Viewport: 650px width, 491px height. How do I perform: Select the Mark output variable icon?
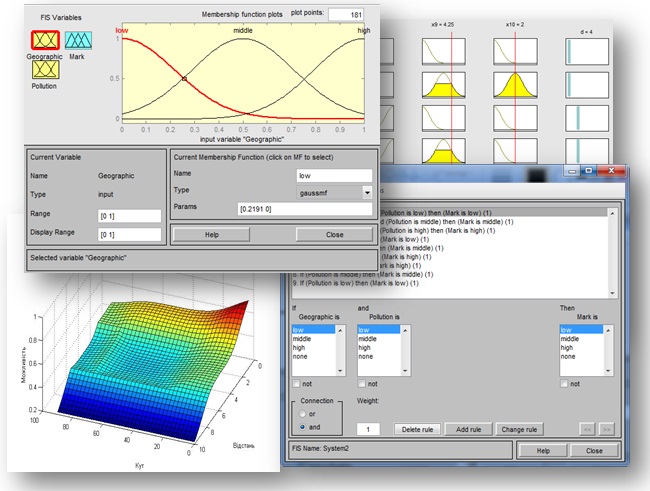tap(79, 40)
